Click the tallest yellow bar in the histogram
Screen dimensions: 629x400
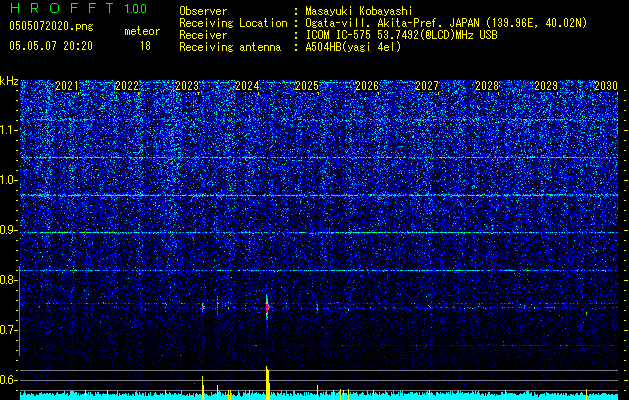[x=267, y=383]
